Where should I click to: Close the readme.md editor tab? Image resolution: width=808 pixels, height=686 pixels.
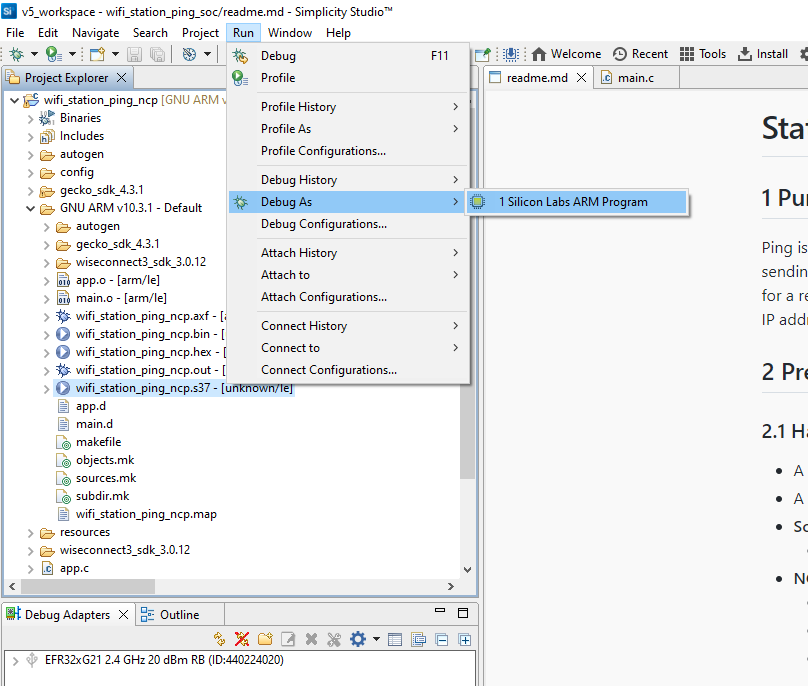coord(581,77)
